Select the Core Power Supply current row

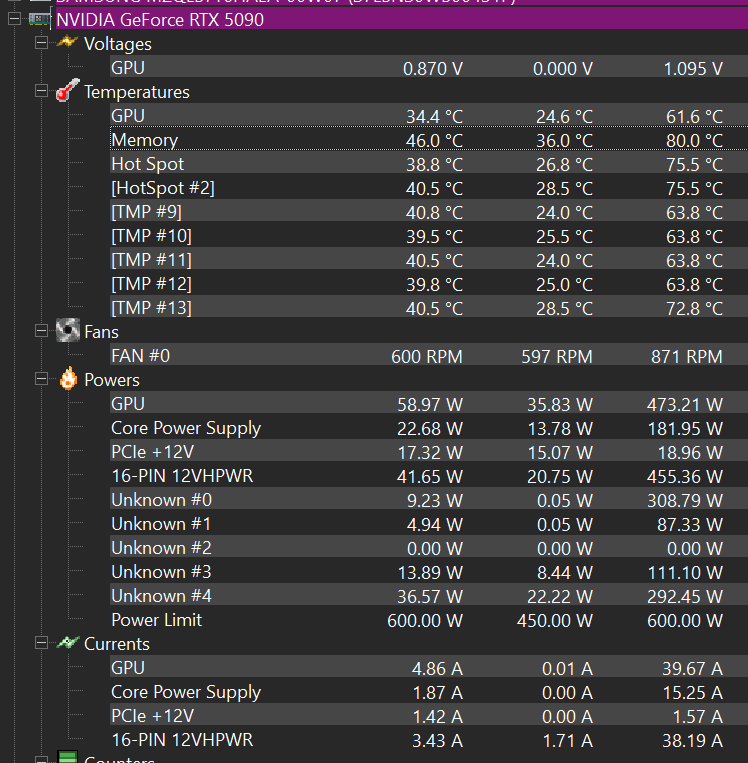click(x=429, y=692)
